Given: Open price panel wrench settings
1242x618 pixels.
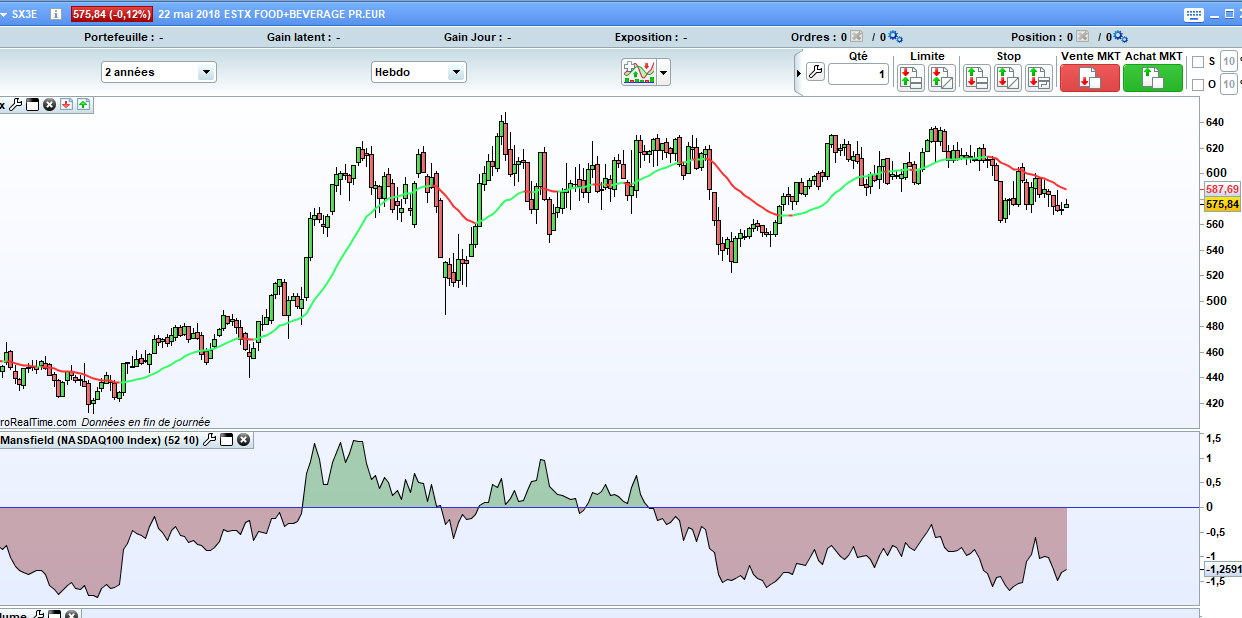Looking at the screenshot, I should pyautogui.click(x=16, y=104).
